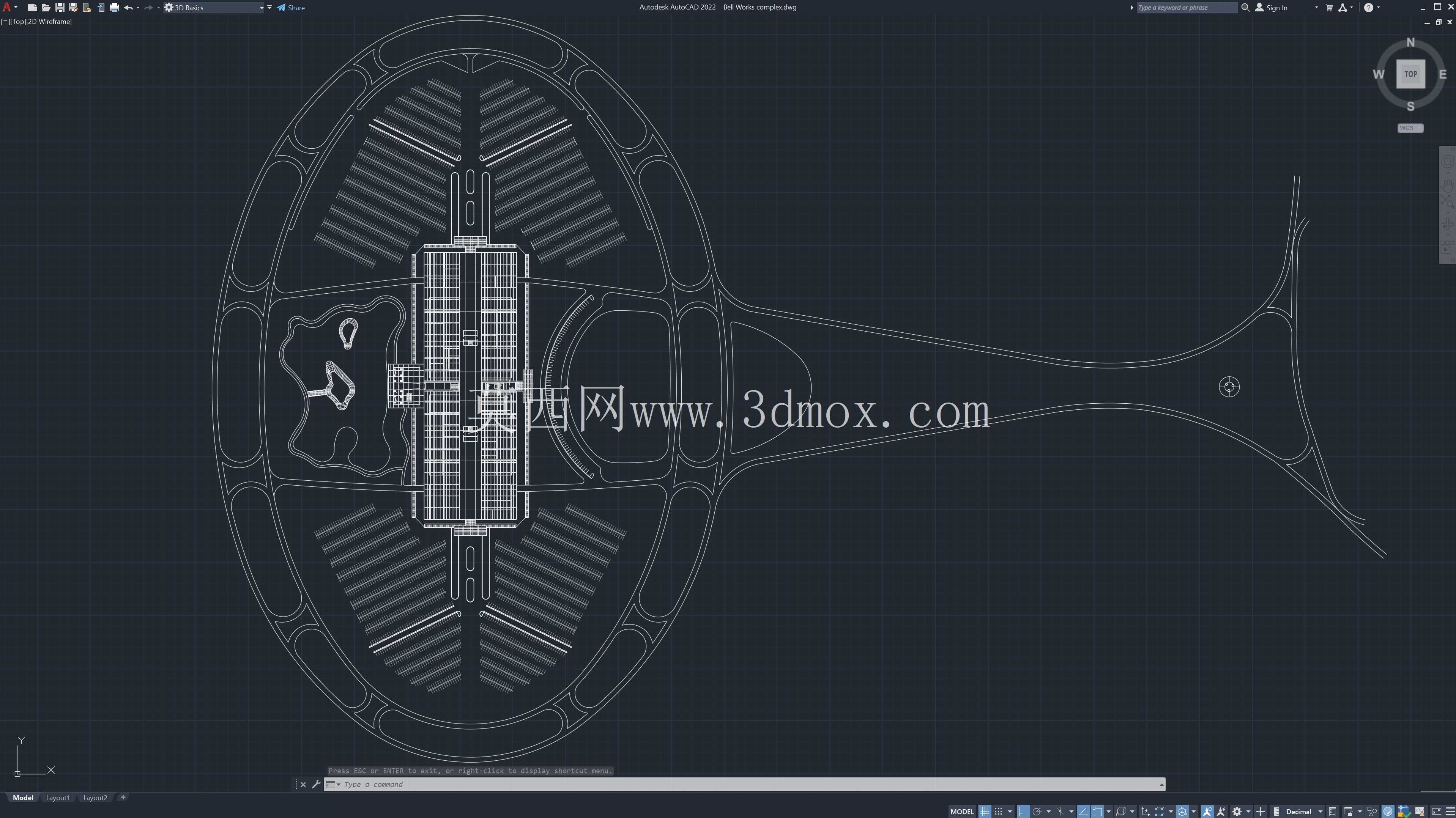Click the Open file folder icon

click(x=46, y=8)
